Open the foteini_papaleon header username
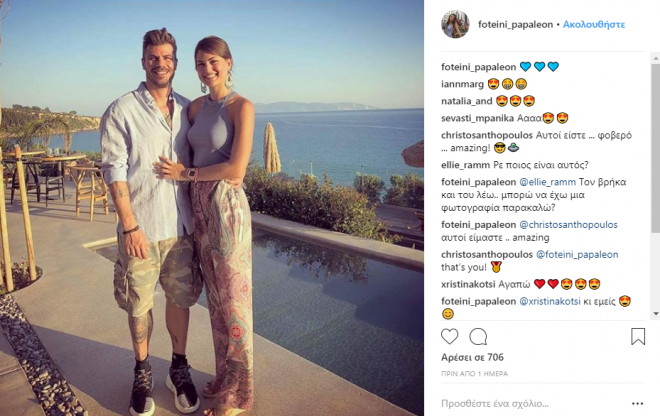Screen dimensions: 660x416 click(515, 24)
